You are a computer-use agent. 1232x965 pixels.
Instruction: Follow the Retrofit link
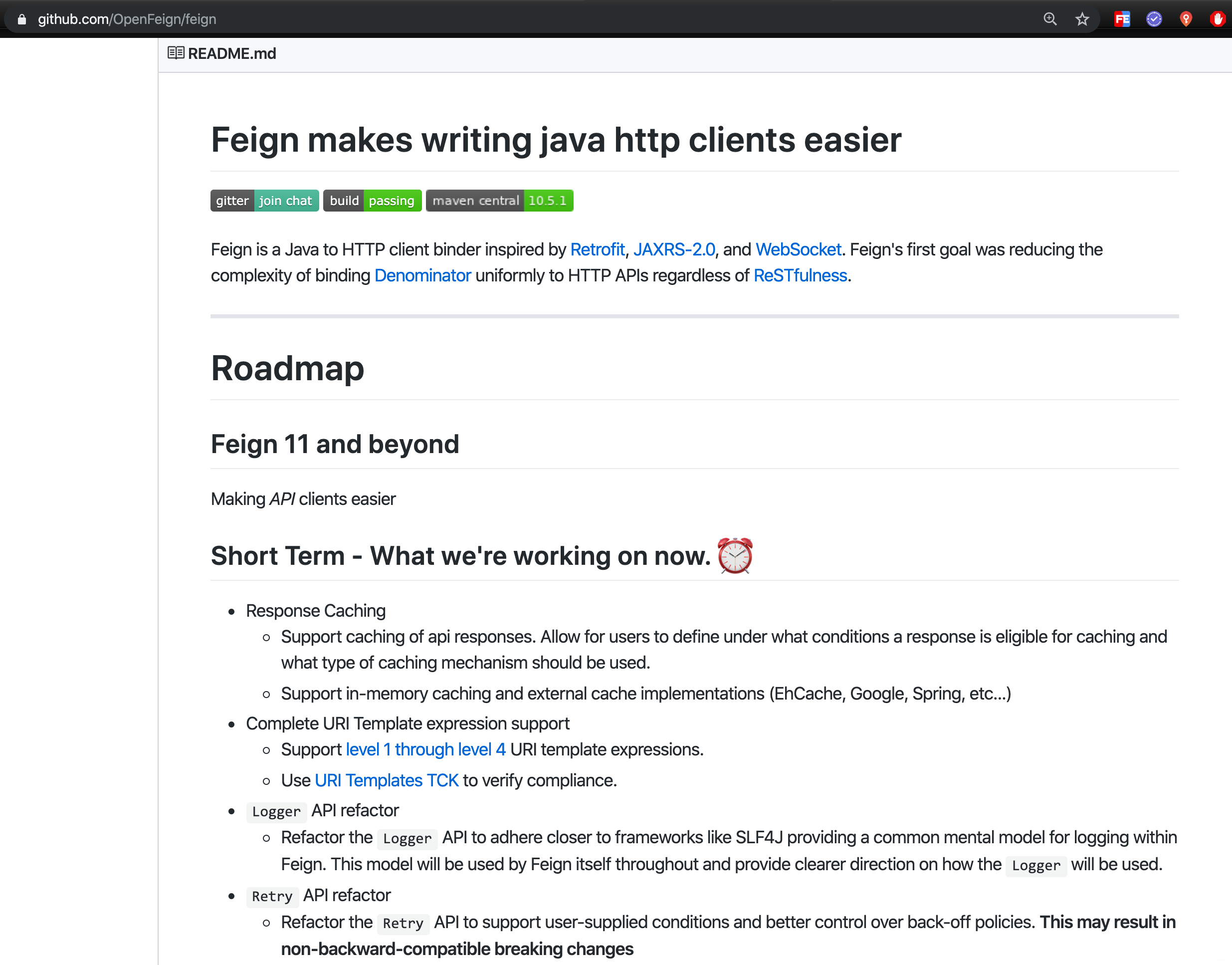pos(598,249)
